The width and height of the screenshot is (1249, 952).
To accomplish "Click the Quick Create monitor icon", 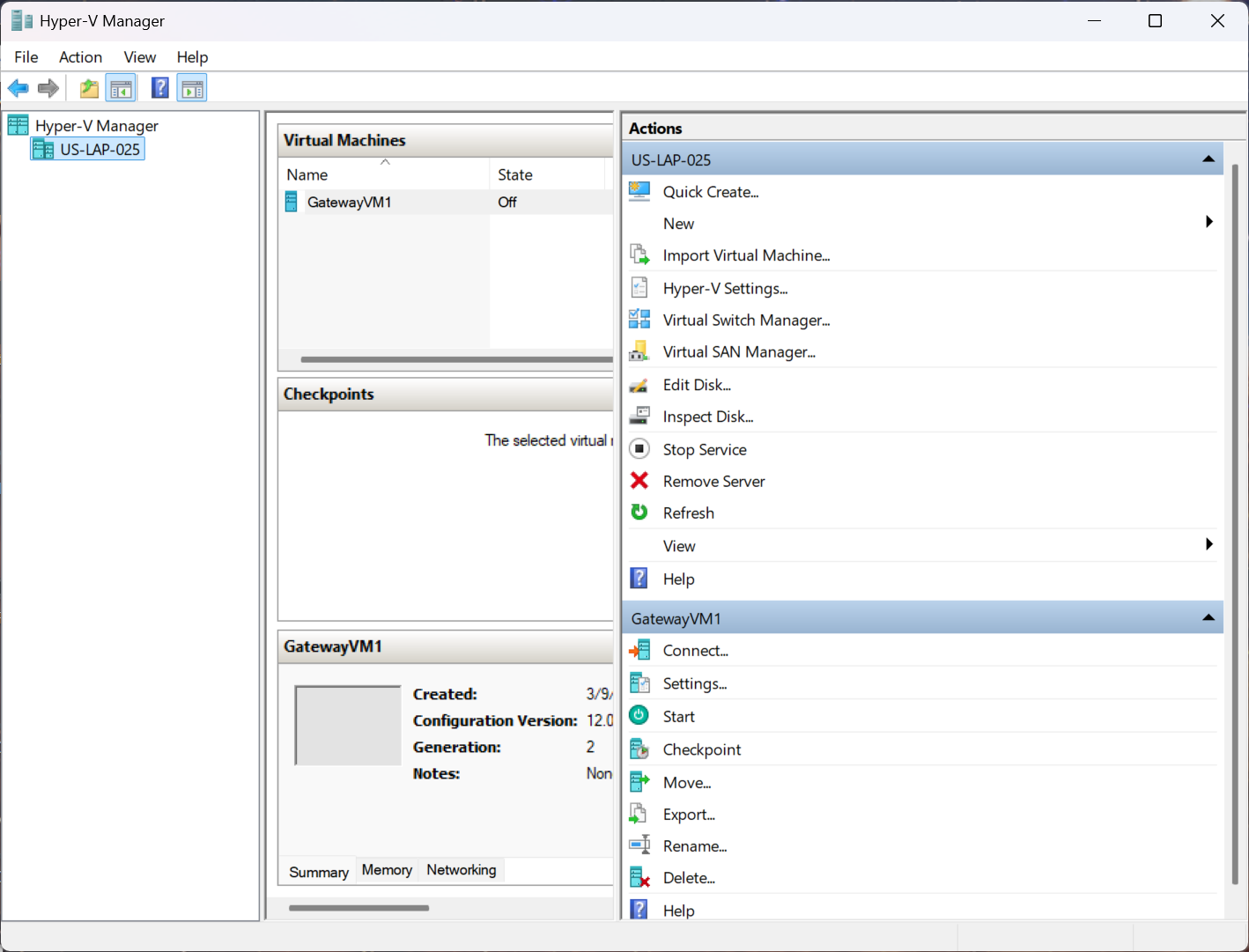I will coord(639,191).
